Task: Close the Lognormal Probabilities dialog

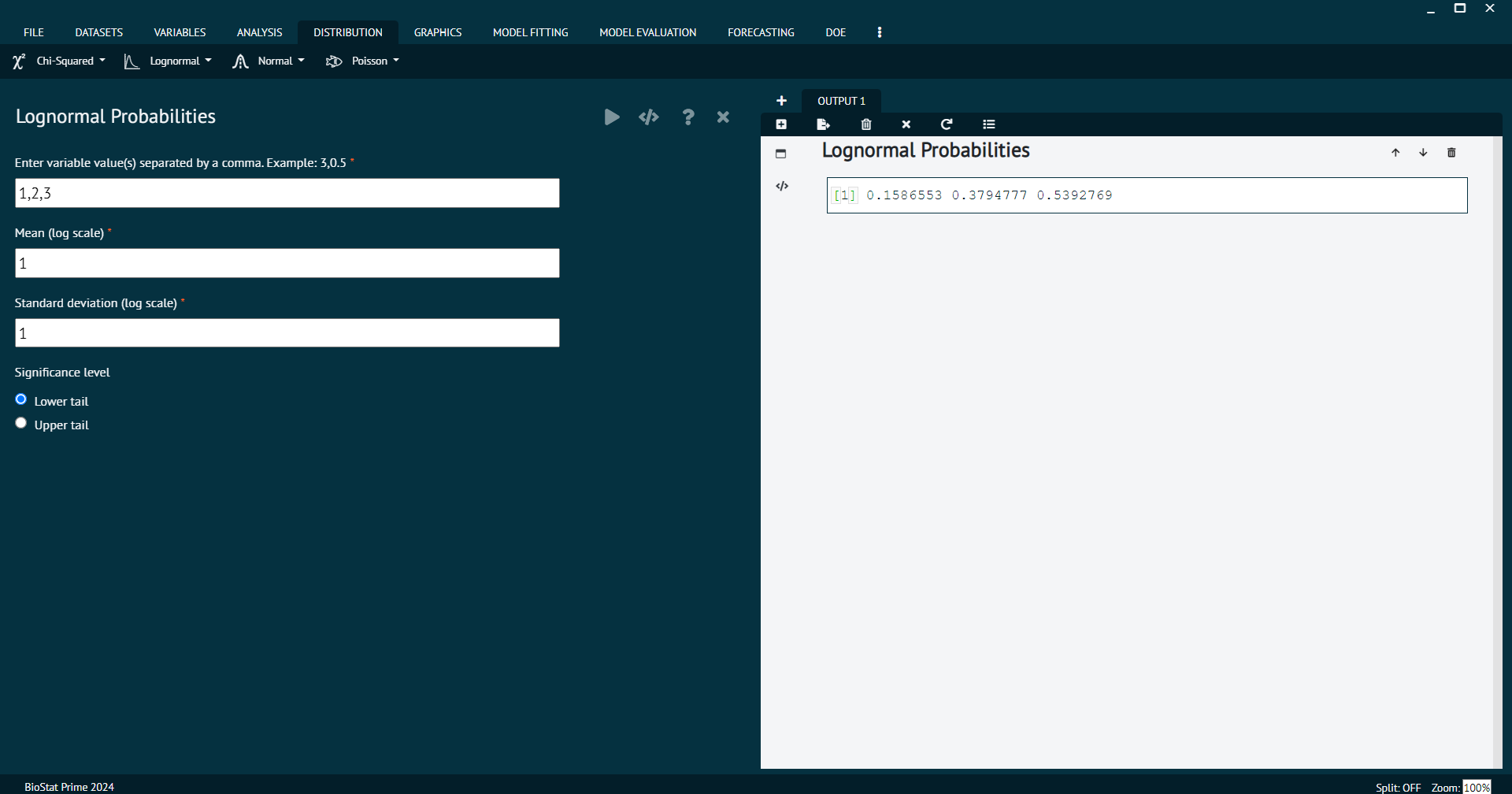Action: pyautogui.click(x=723, y=117)
